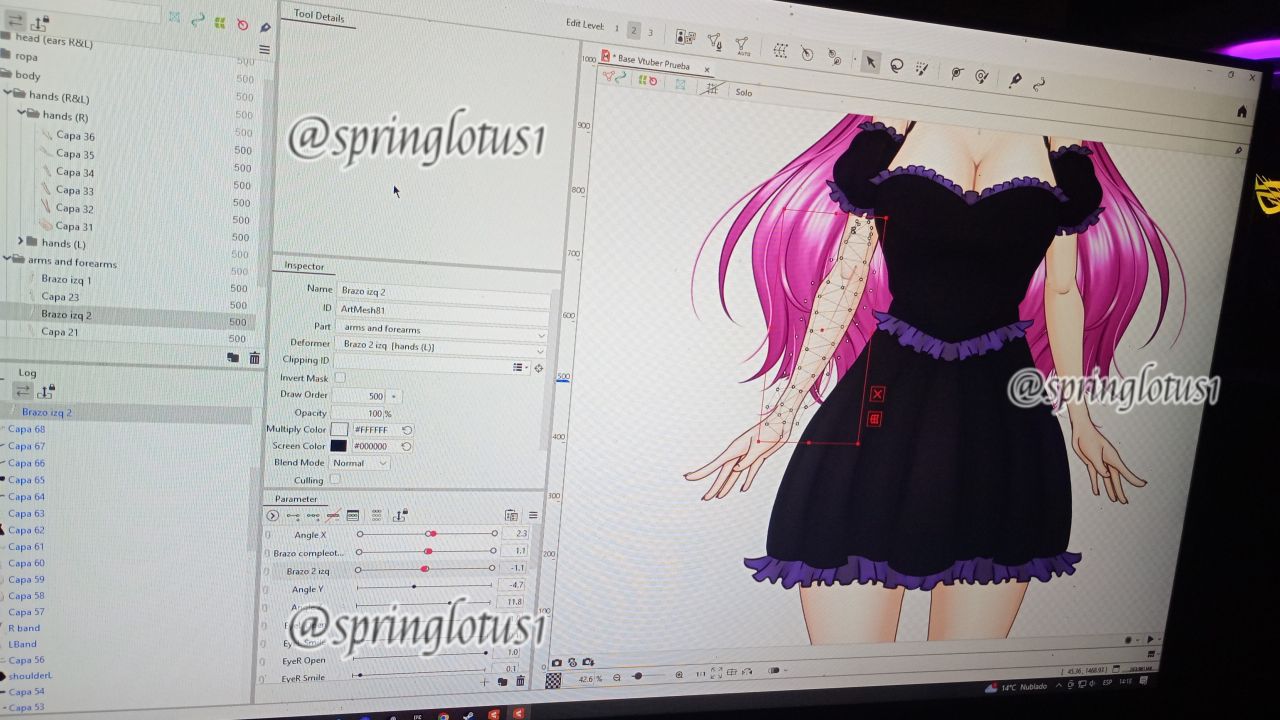Reset the Multiply Color value

(407, 430)
